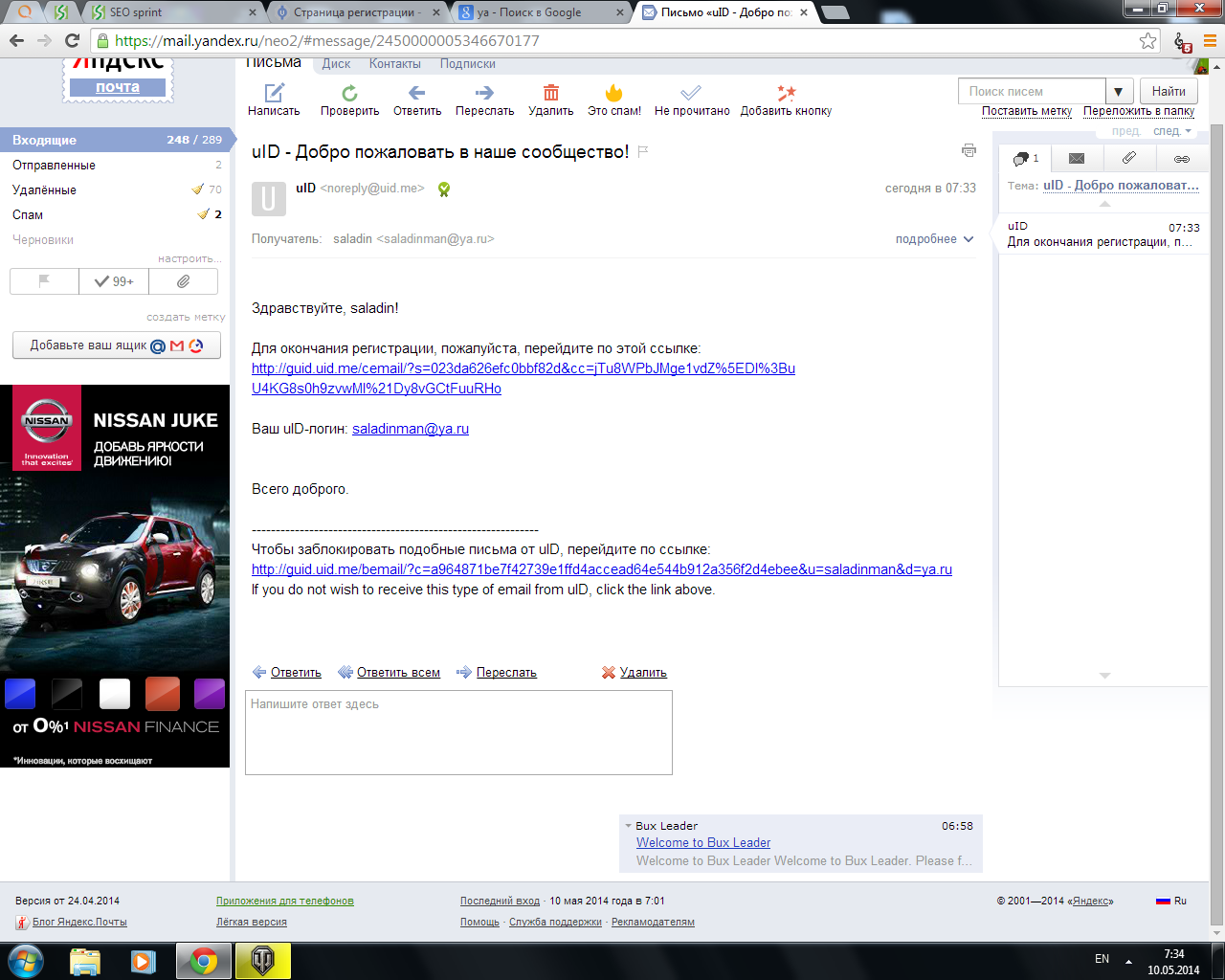This screenshot has width=1225, height=980.
Task: Select the orange Nissan color swatch
Action: tap(162, 694)
